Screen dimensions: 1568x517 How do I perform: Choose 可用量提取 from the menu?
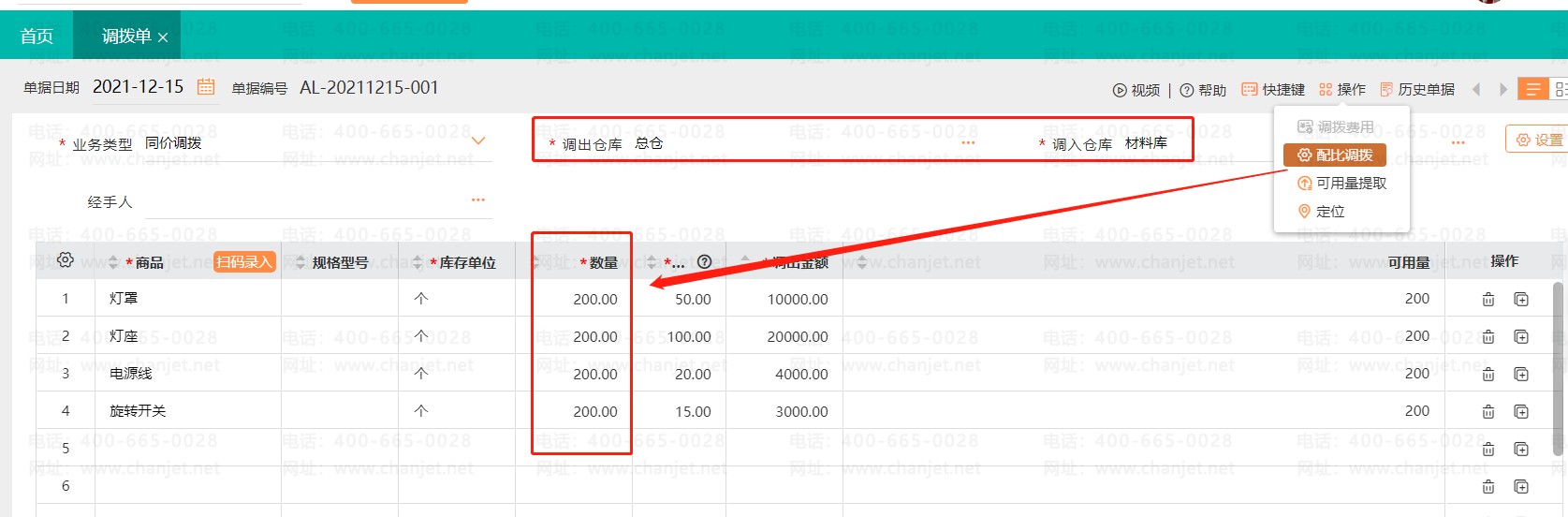(x=1342, y=183)
